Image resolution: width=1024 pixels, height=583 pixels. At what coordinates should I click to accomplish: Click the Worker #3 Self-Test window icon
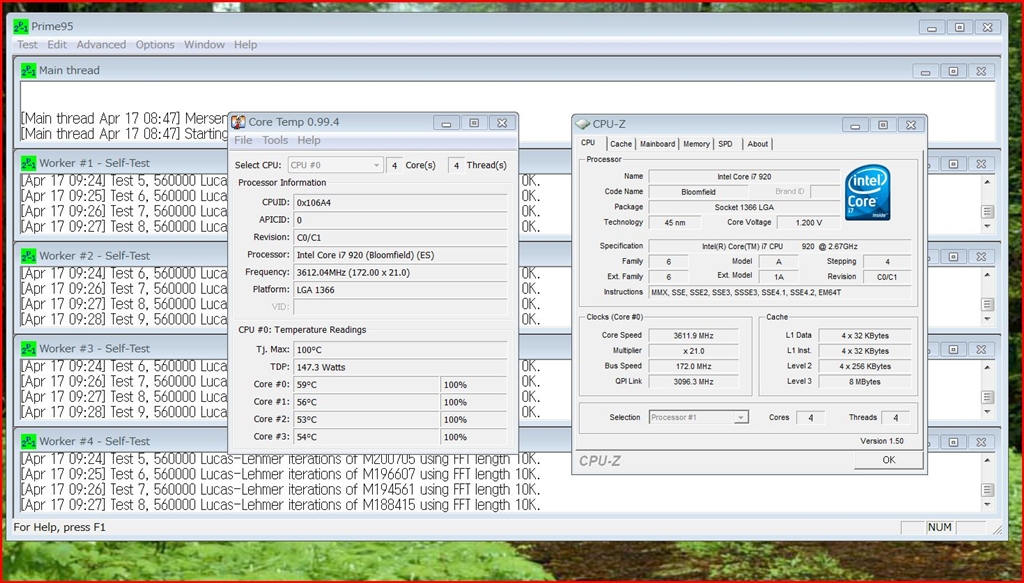click(x=28, y=348)
